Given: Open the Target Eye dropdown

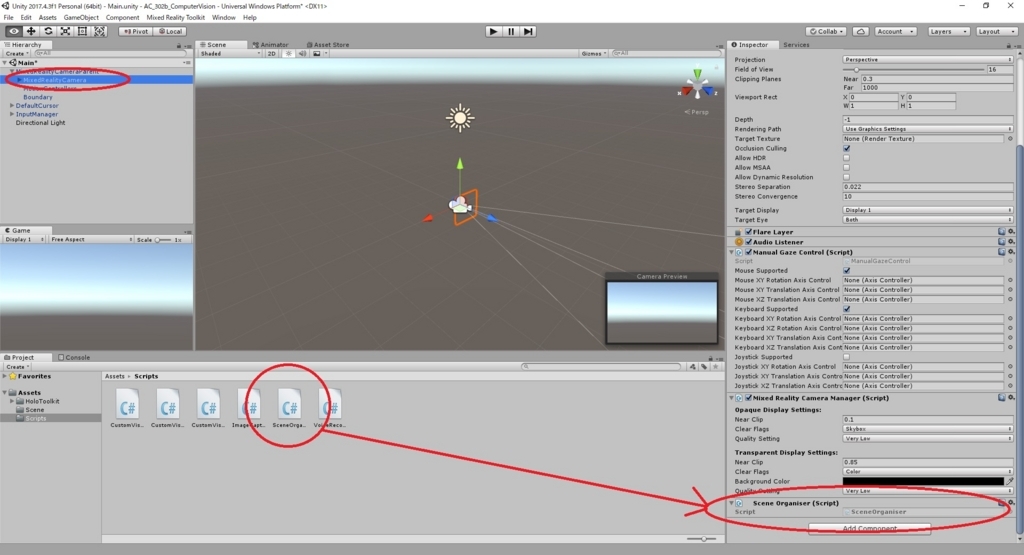Looking at the screenshot, I should tap(927, 220).
